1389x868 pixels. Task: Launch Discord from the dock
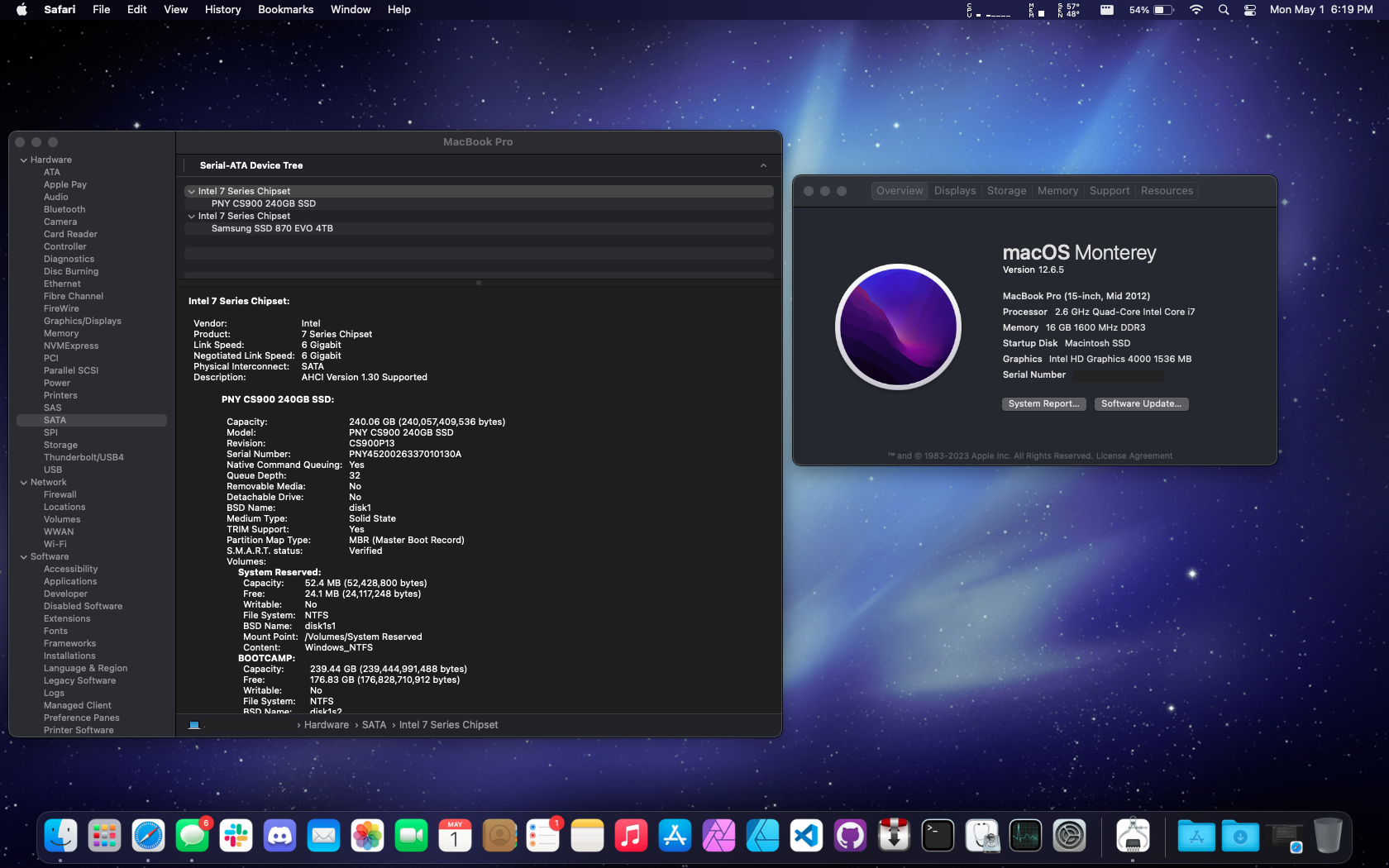tap(280, 836)
